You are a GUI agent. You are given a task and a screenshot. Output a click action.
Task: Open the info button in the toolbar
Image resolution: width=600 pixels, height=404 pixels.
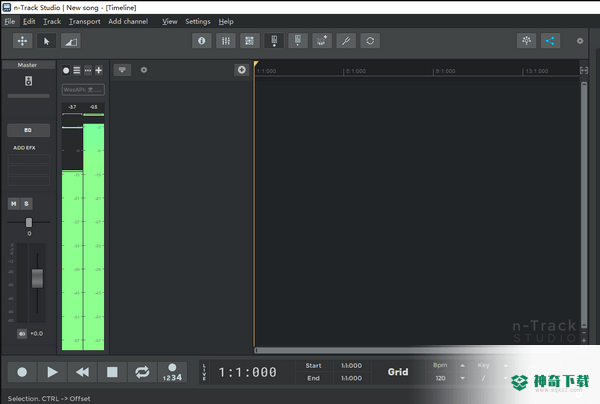pyautogui.click(x=202, y=41)
